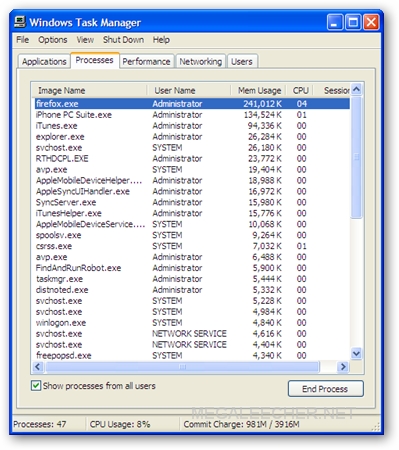Select the iTunes.exe process
Screen dimensions: 399x450
(192, 126)
